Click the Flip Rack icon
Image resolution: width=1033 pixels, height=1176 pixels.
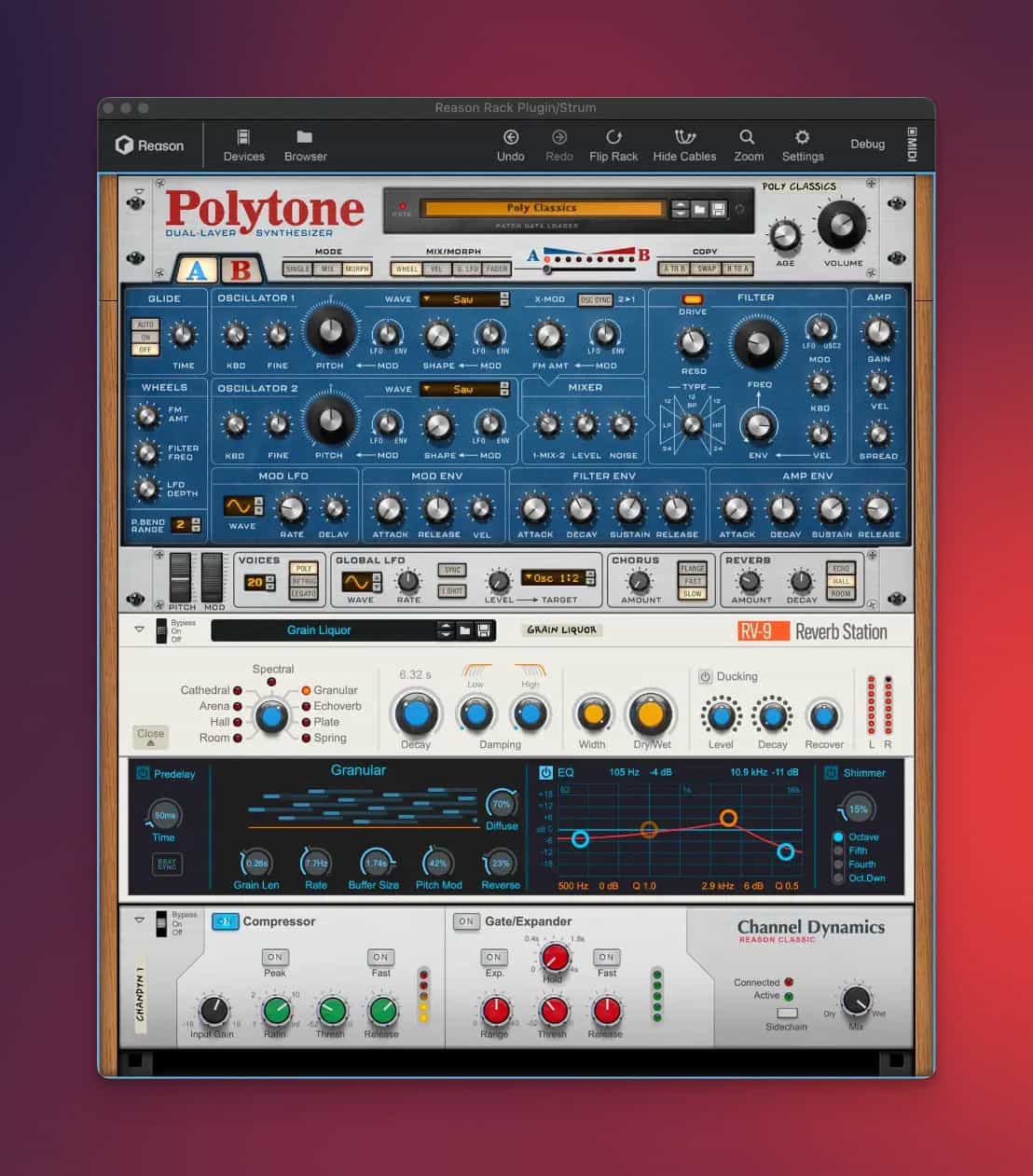coord(613,137)
